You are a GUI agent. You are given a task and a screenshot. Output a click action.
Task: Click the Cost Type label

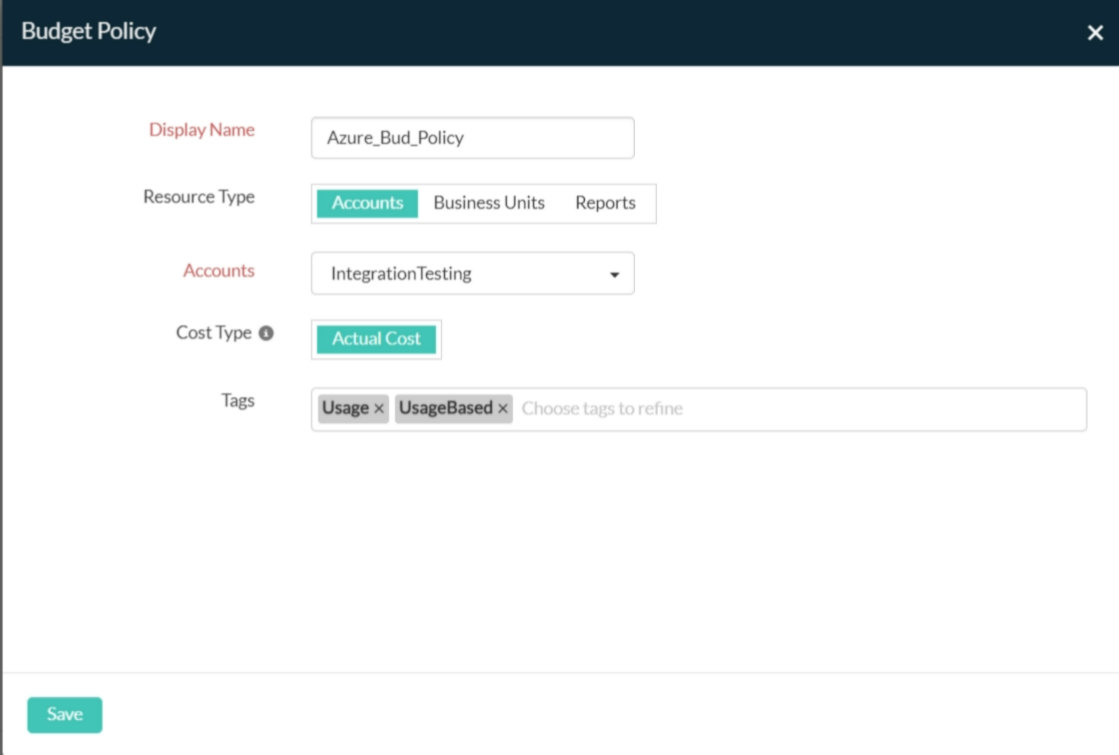213,333
